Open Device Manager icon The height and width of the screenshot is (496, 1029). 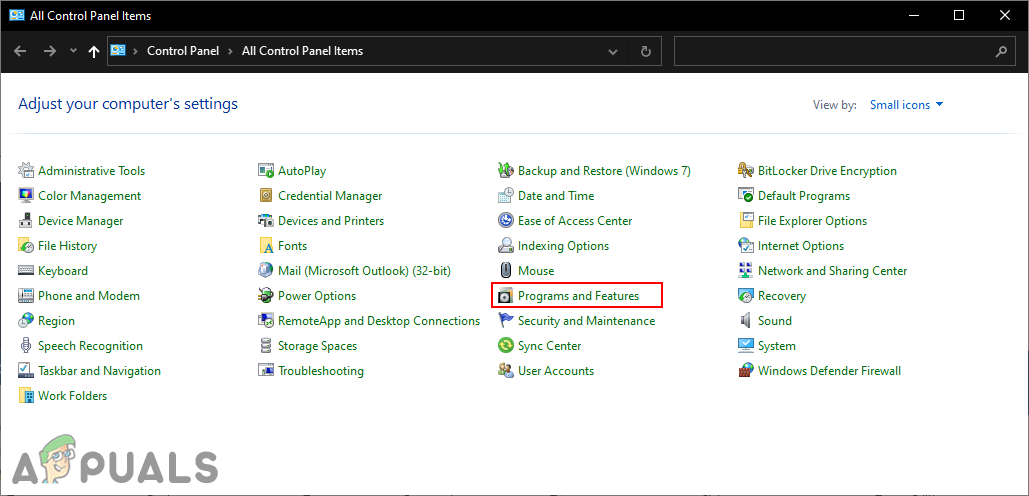coord(26,221)
